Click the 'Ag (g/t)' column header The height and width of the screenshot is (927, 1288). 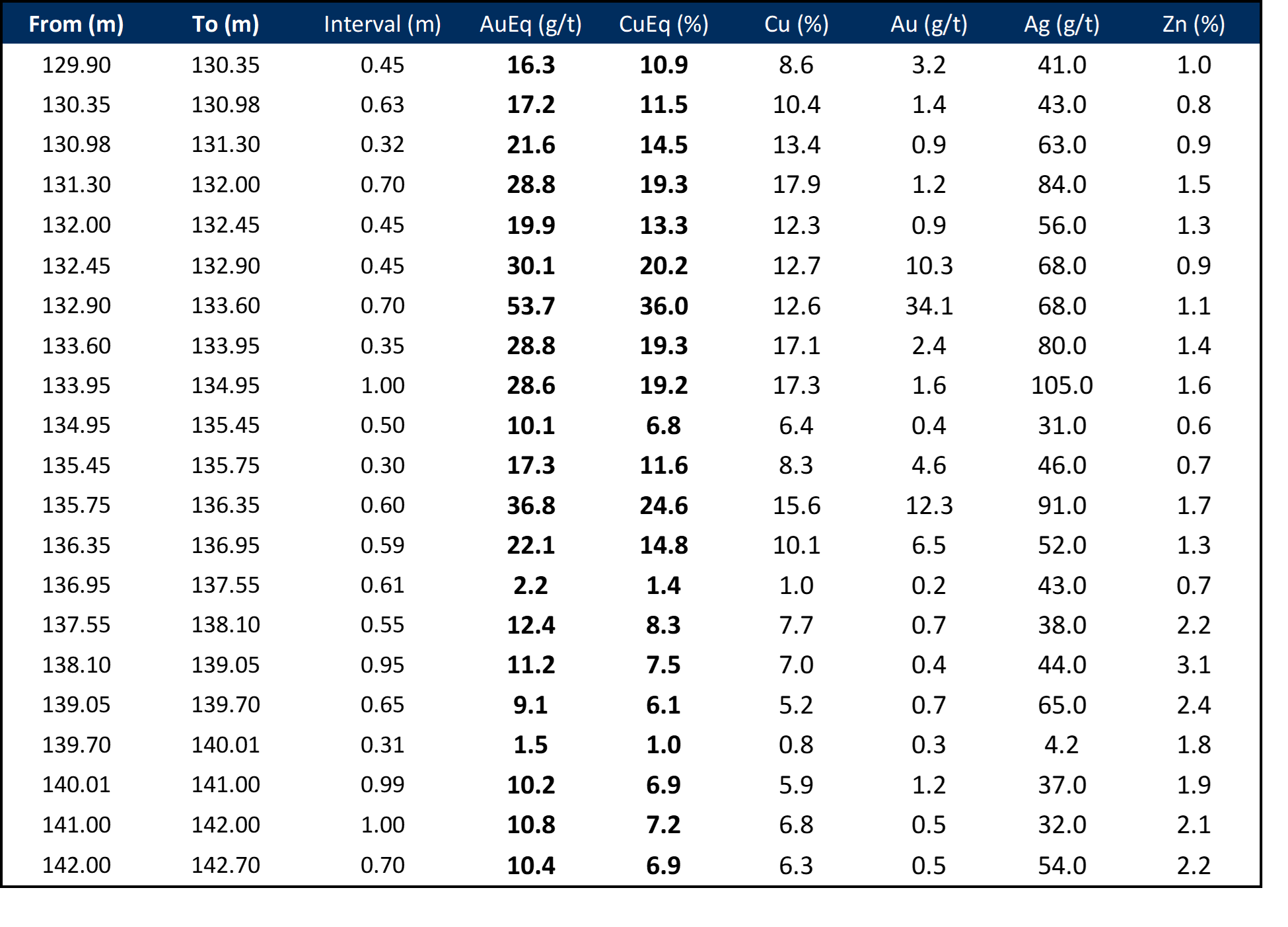[x=1062, y=24]
